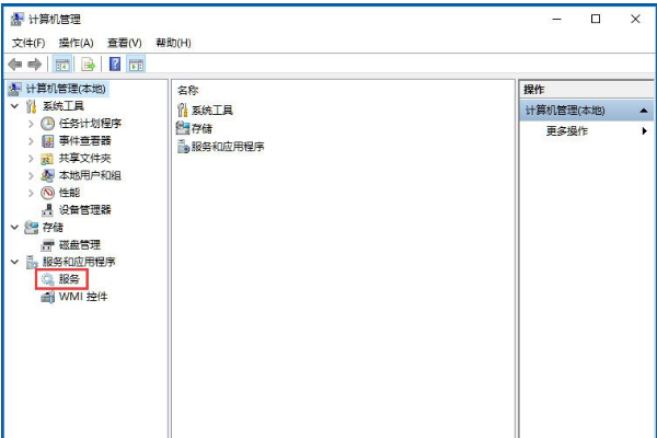This screenshot has height=438, width=657.
Task: Select 服务 label under 服务和应用程序
Action: coord(69,279)
